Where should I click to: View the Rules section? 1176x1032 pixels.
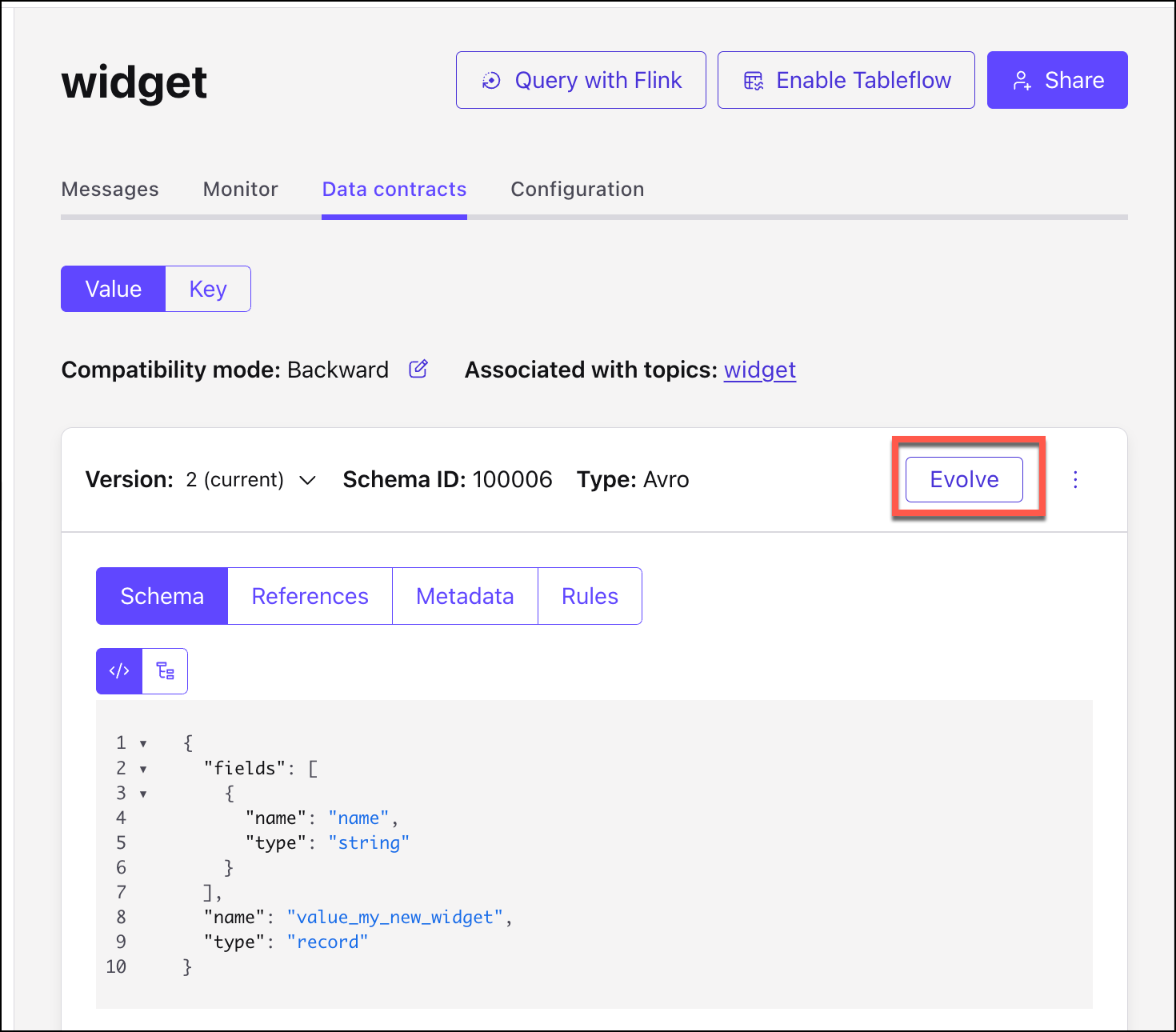[590, 596]
